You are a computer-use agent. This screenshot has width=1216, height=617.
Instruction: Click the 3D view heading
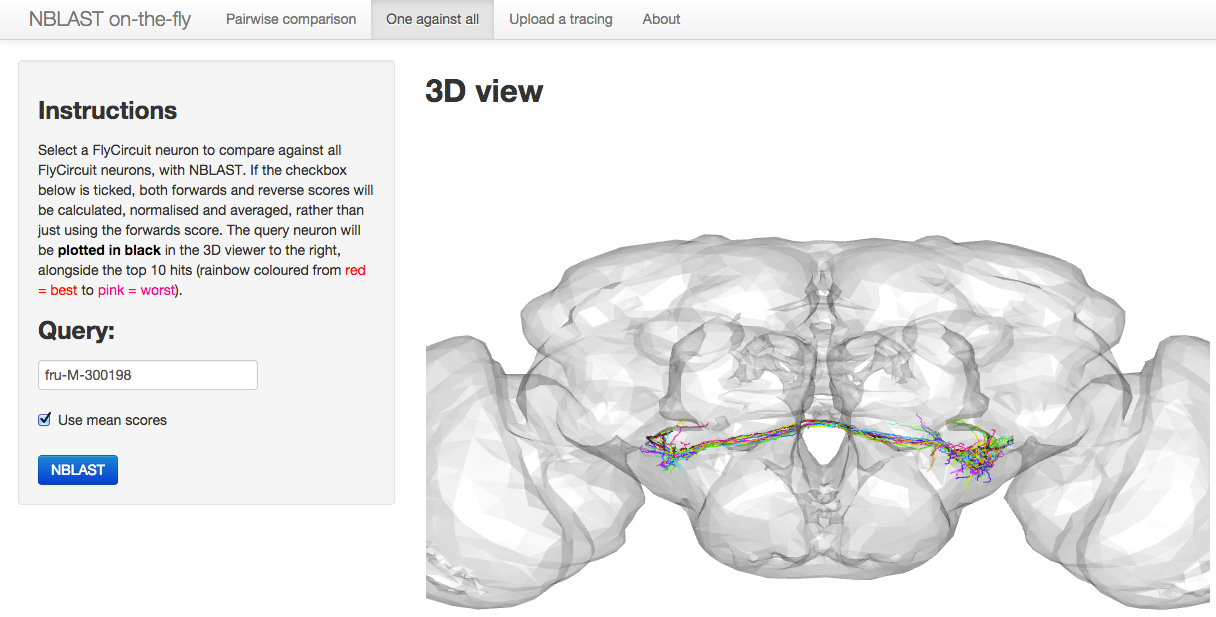coord(484,91)
